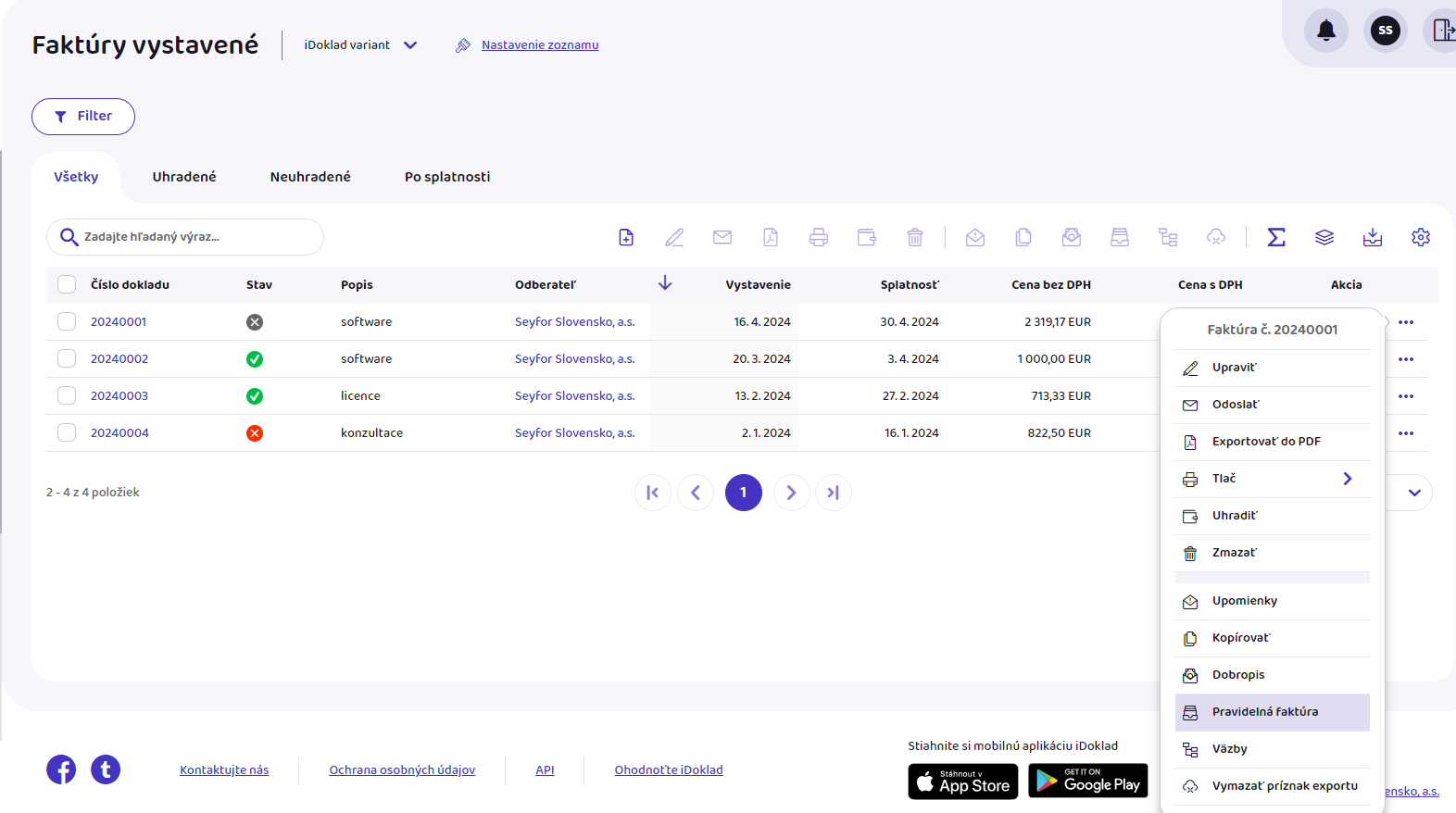This screenshot has height=813, width=1456.
Task: Switch to the Neuhradené tab
Action: click(310, 177)
